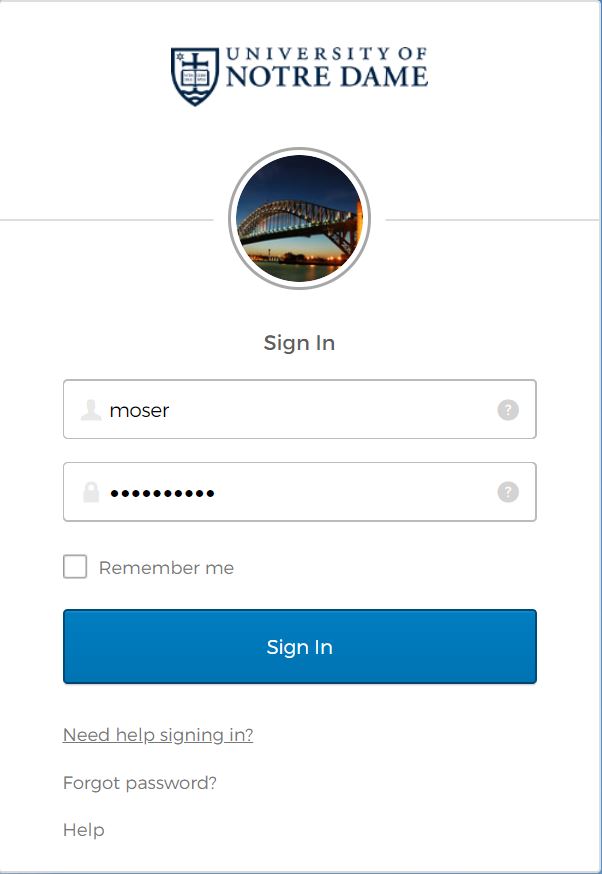Focus the username field containing moser
Viewport: 602px width, 874px height.
[300, 409]
